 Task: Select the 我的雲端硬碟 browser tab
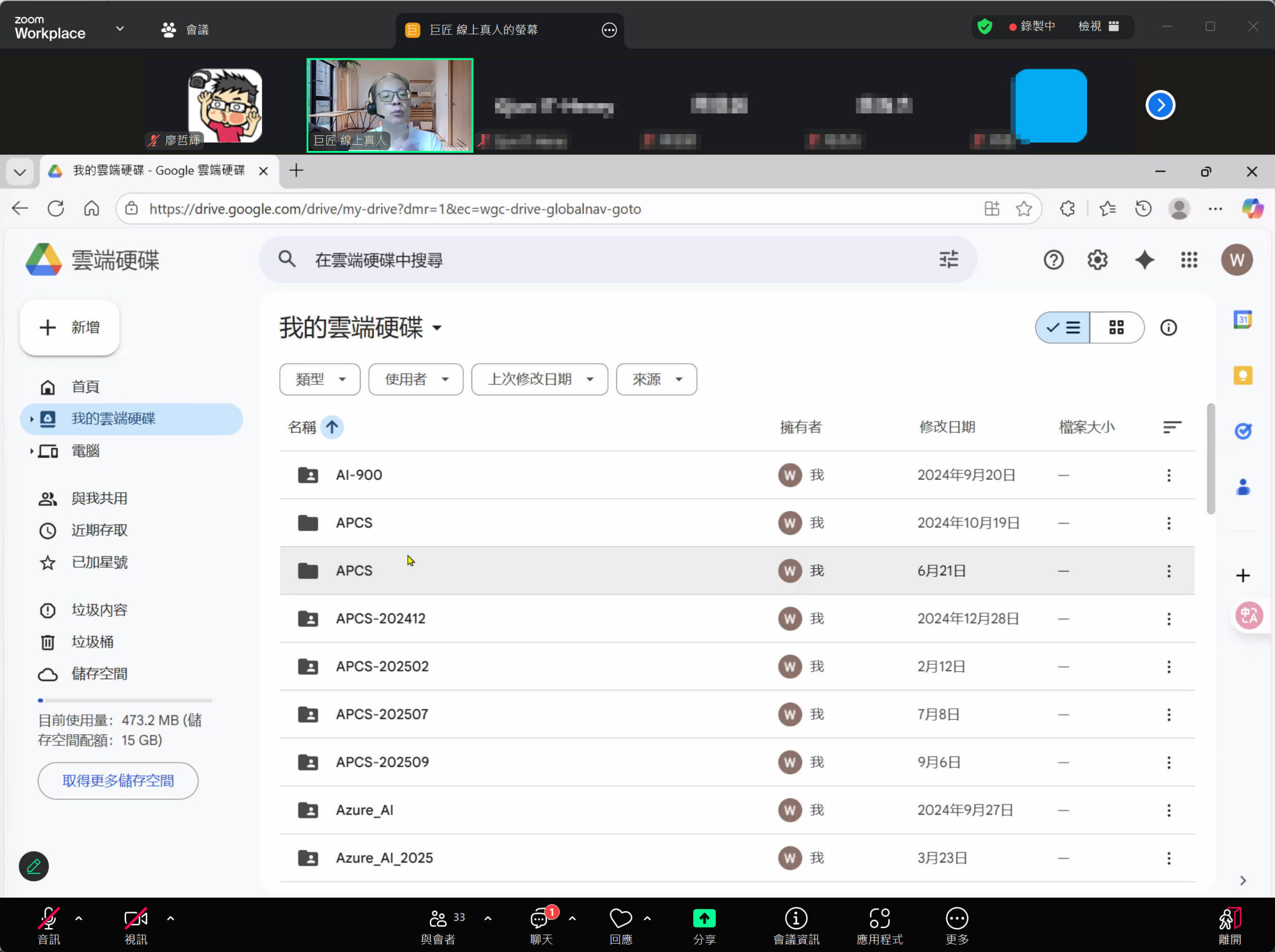click(x=155, y=171)
